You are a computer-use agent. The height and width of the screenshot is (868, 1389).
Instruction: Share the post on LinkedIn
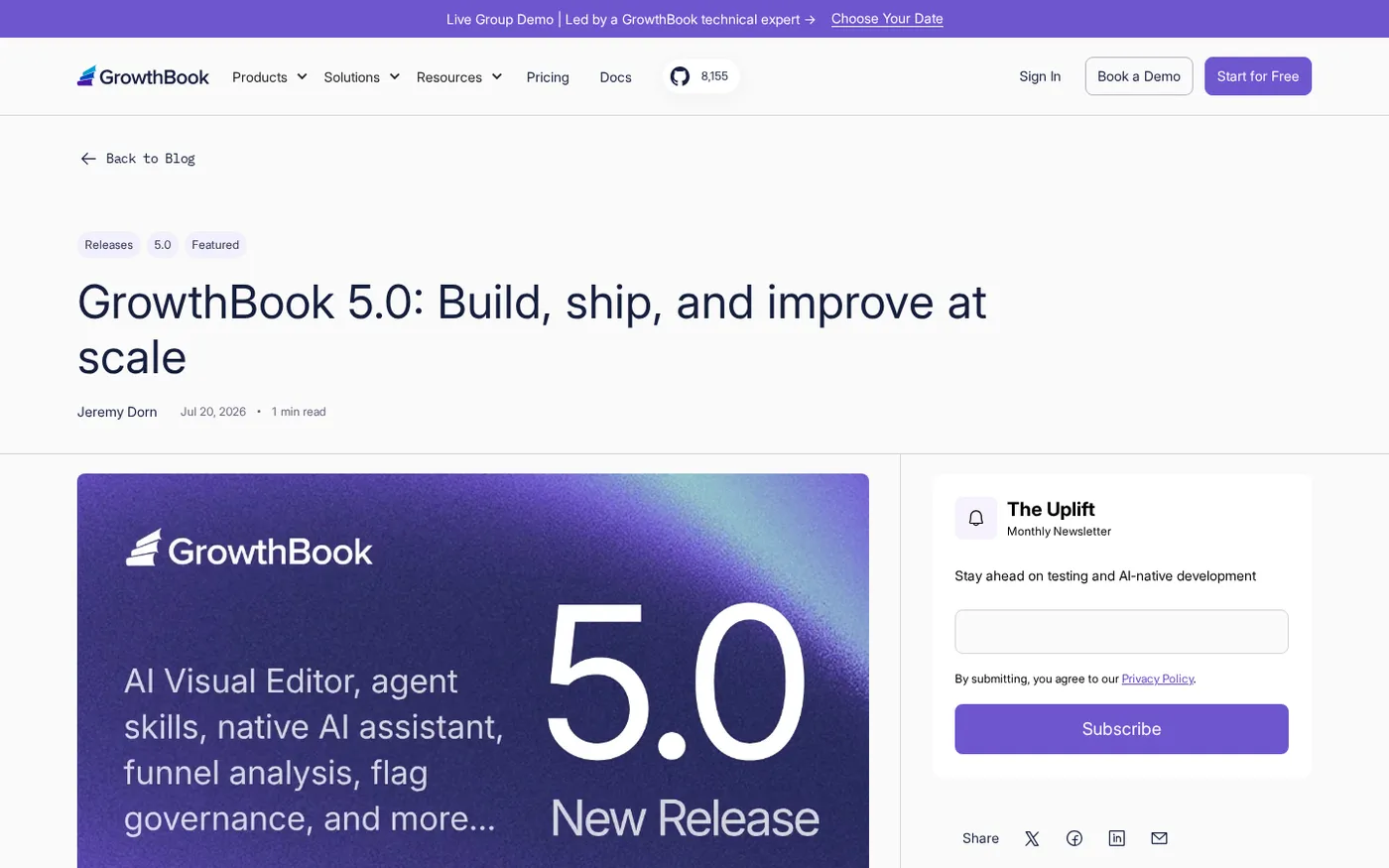(x=1117, y=838)
